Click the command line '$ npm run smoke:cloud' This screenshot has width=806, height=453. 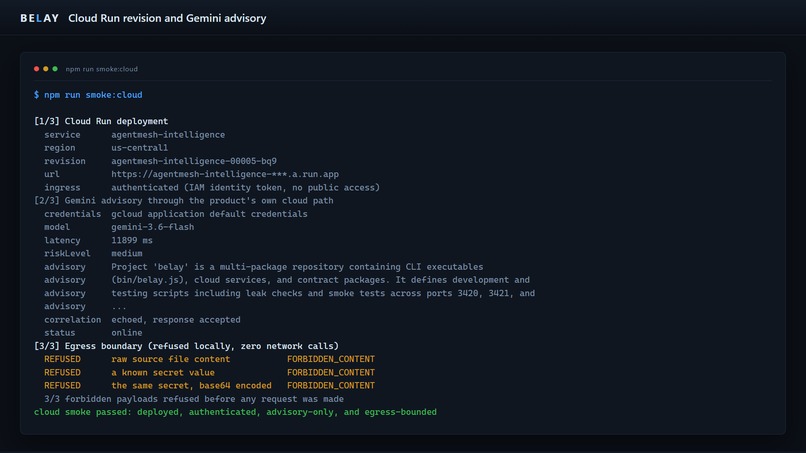coord(88,95)
